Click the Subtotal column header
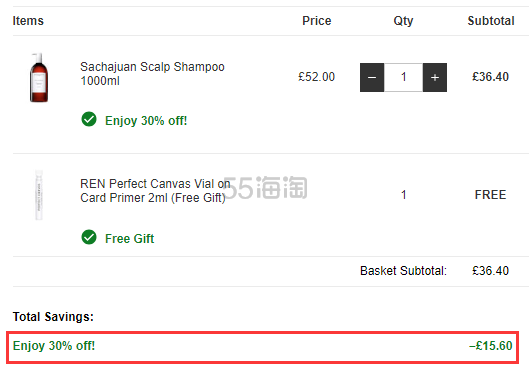The height and width of the screenshot is (375, 529). 491,21
